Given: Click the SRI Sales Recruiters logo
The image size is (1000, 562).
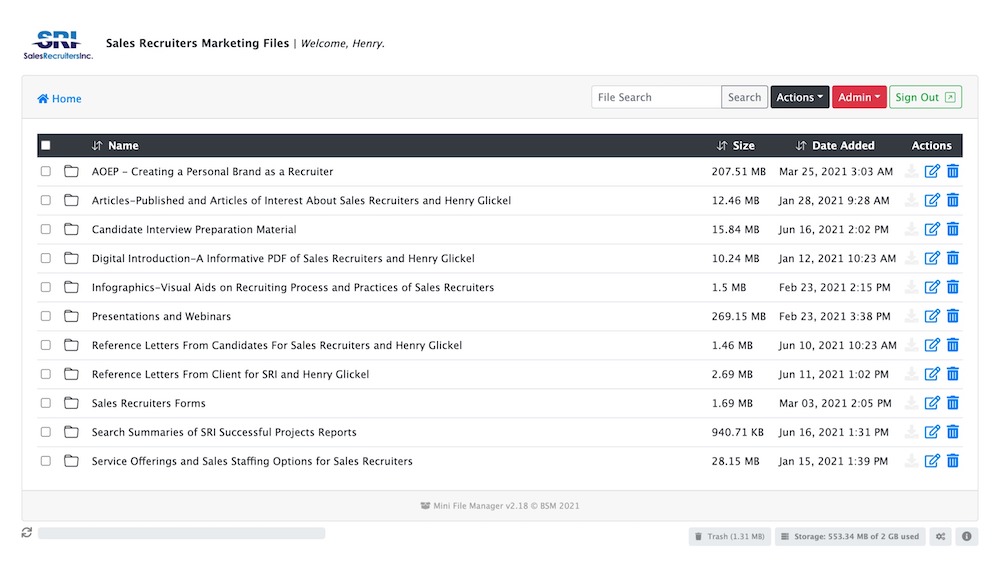Looking at the screenshot, I should pyautogui.click(x=58, y=45).
